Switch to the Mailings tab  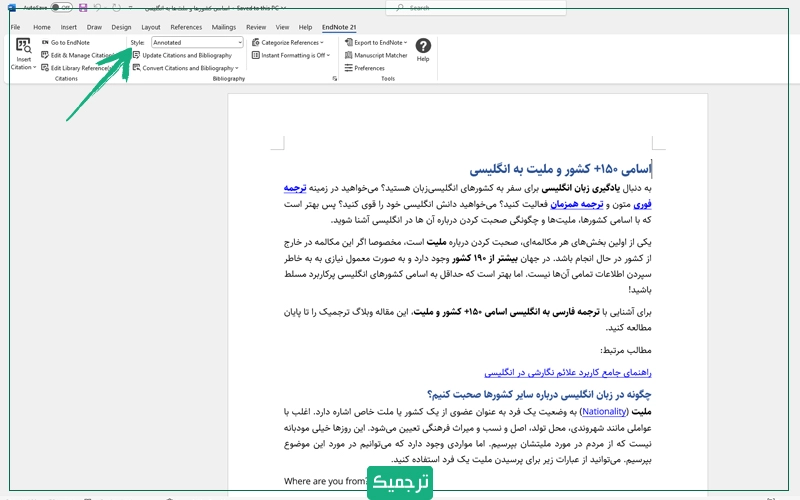click(224, 27)
